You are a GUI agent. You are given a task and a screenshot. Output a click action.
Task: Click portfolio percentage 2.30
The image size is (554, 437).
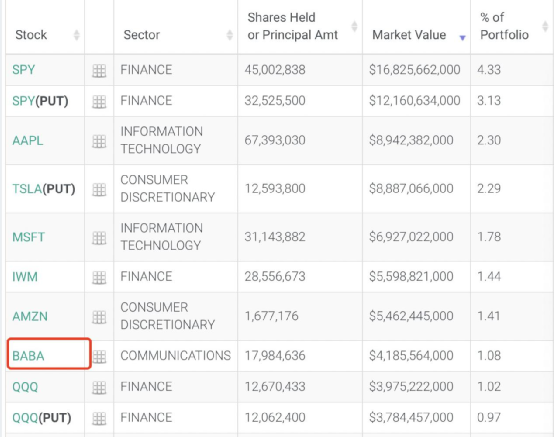[x=489, y=140]
